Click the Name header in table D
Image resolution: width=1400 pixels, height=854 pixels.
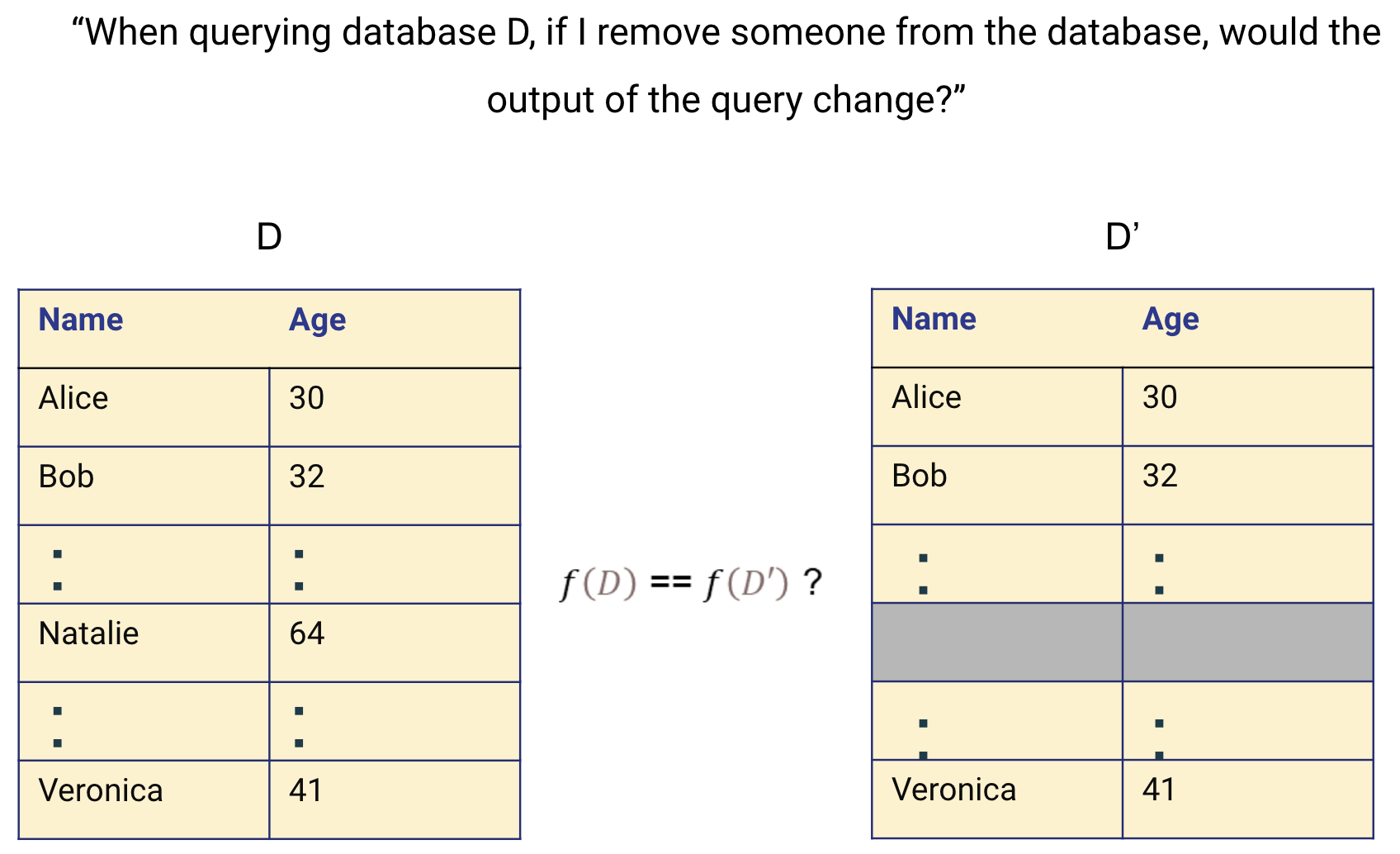pyautogui.click(x=81, y=320)
